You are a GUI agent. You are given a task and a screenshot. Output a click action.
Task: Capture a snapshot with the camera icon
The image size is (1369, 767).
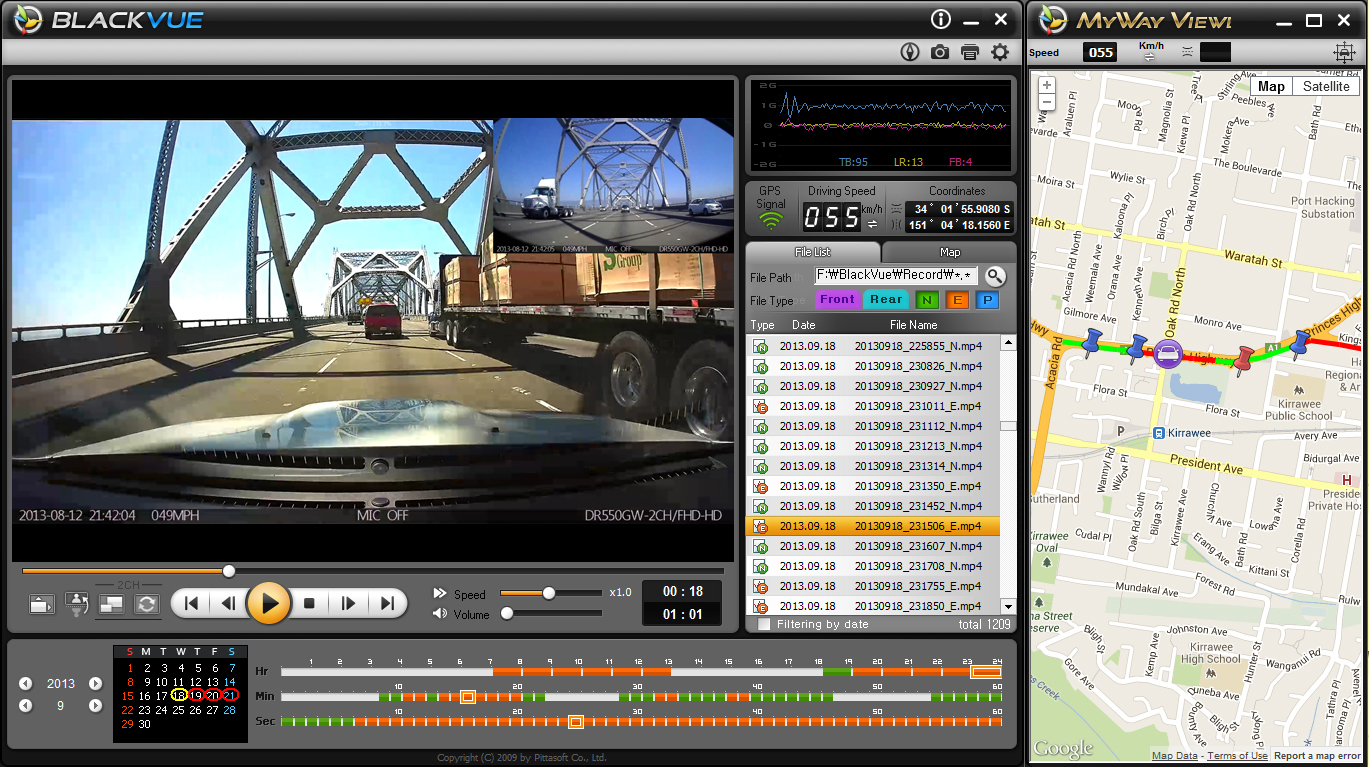939,52
